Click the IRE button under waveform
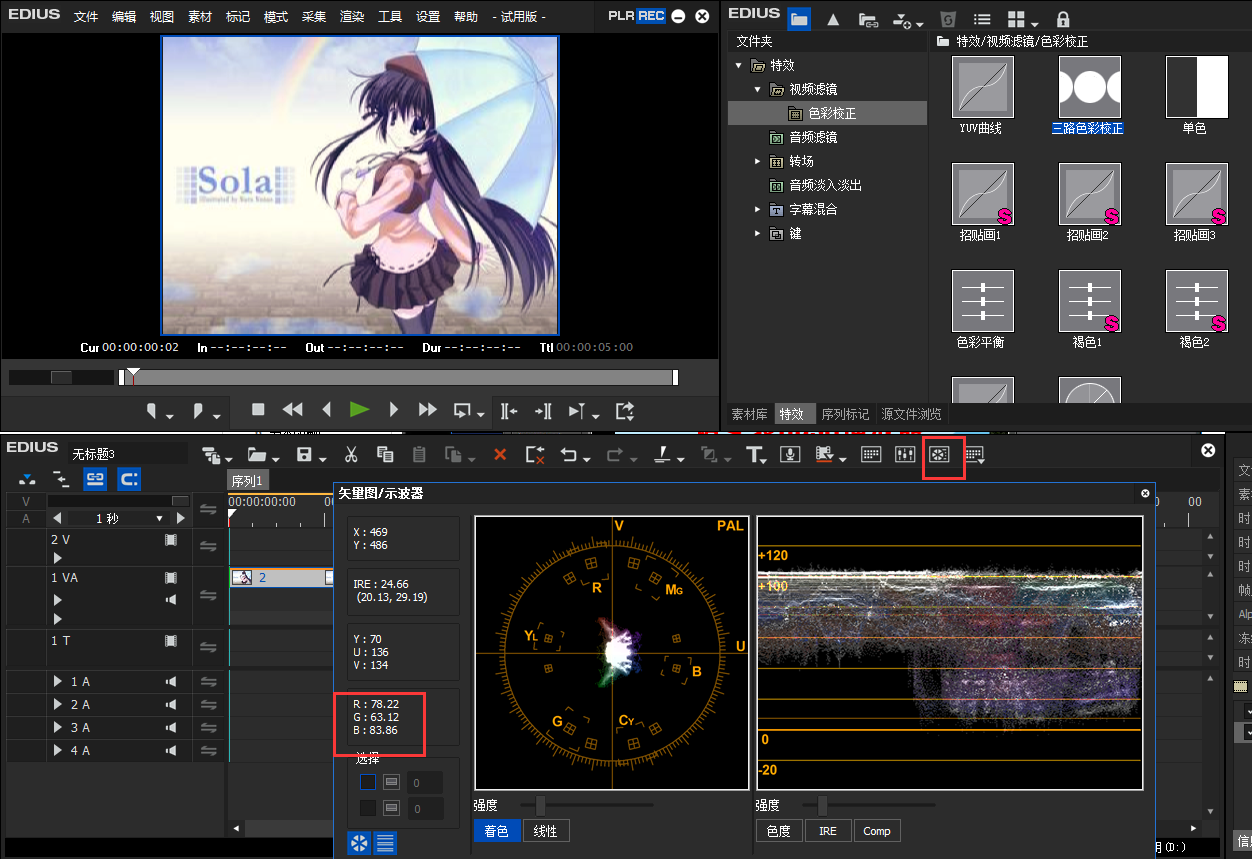Image resolution: width=1252 pixels, height=859 pixels. [x=828, y=831]
